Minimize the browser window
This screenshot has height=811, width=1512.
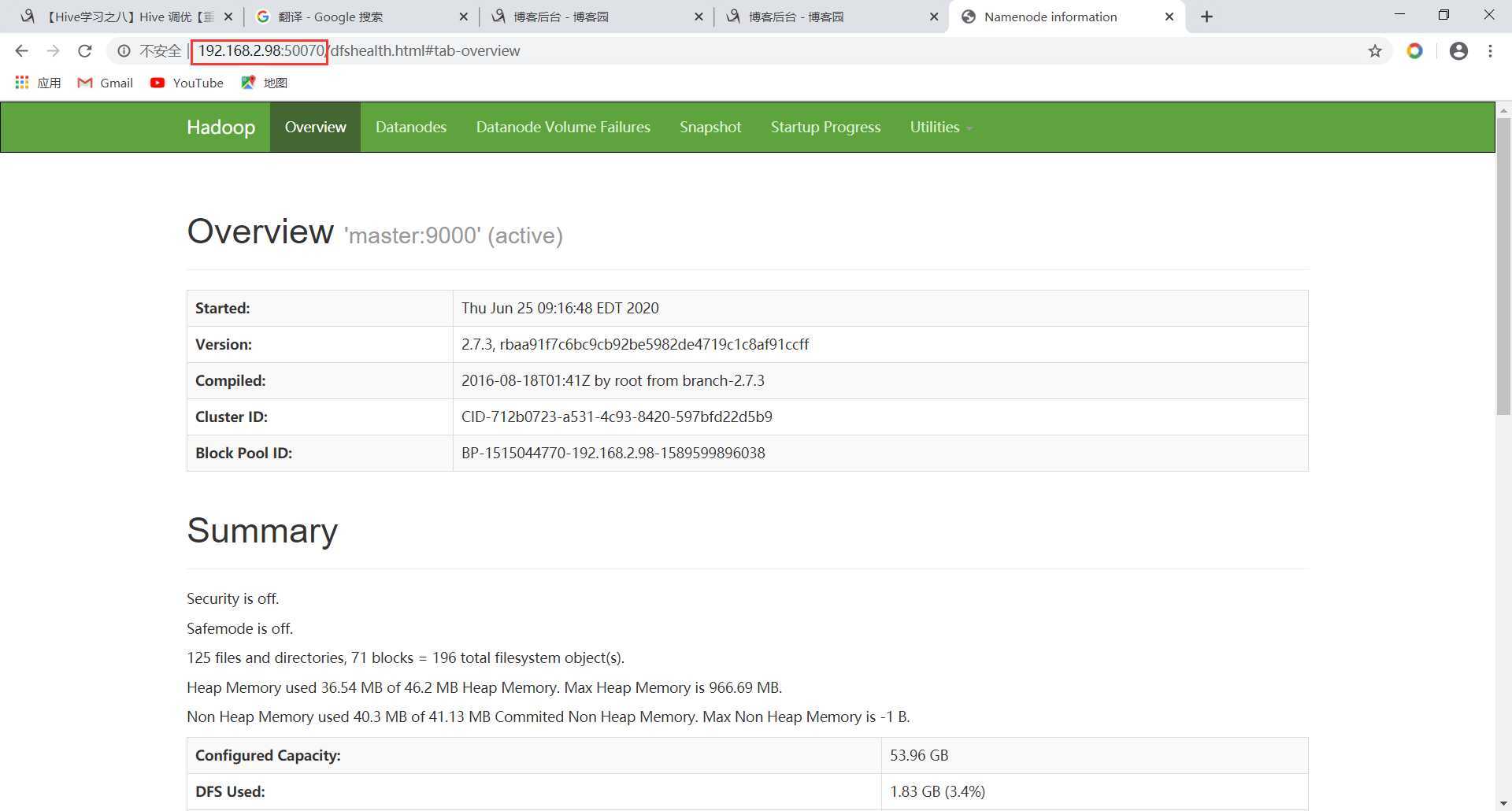pyautogui.click(x=1399, y=15)
